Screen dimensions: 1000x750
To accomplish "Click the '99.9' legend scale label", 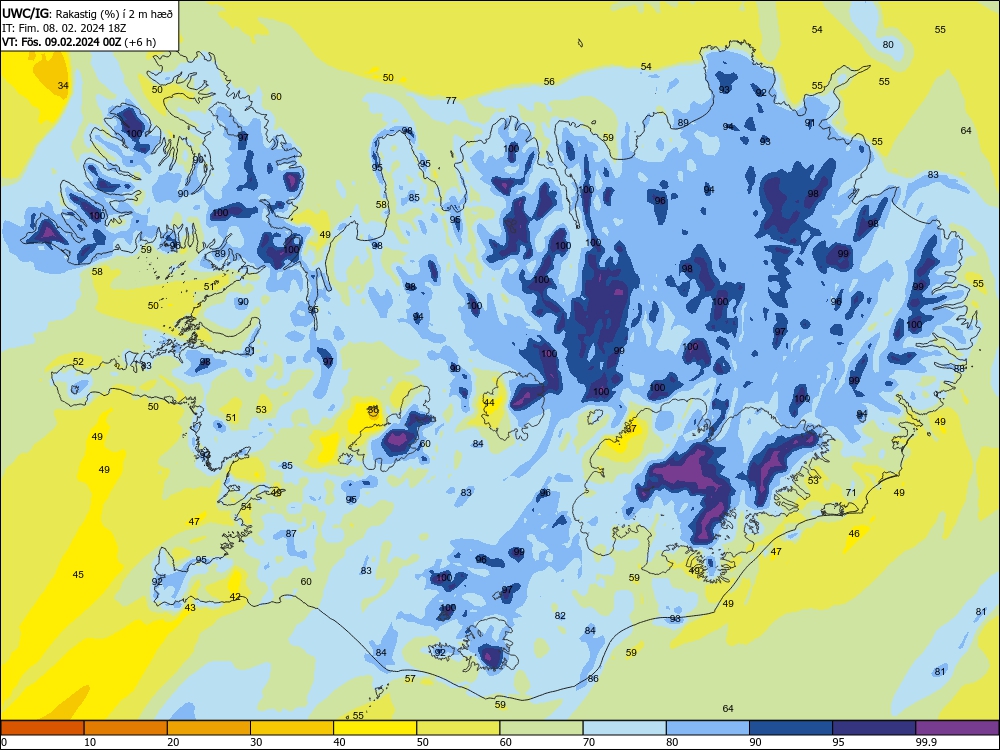I will coord(925,742).
